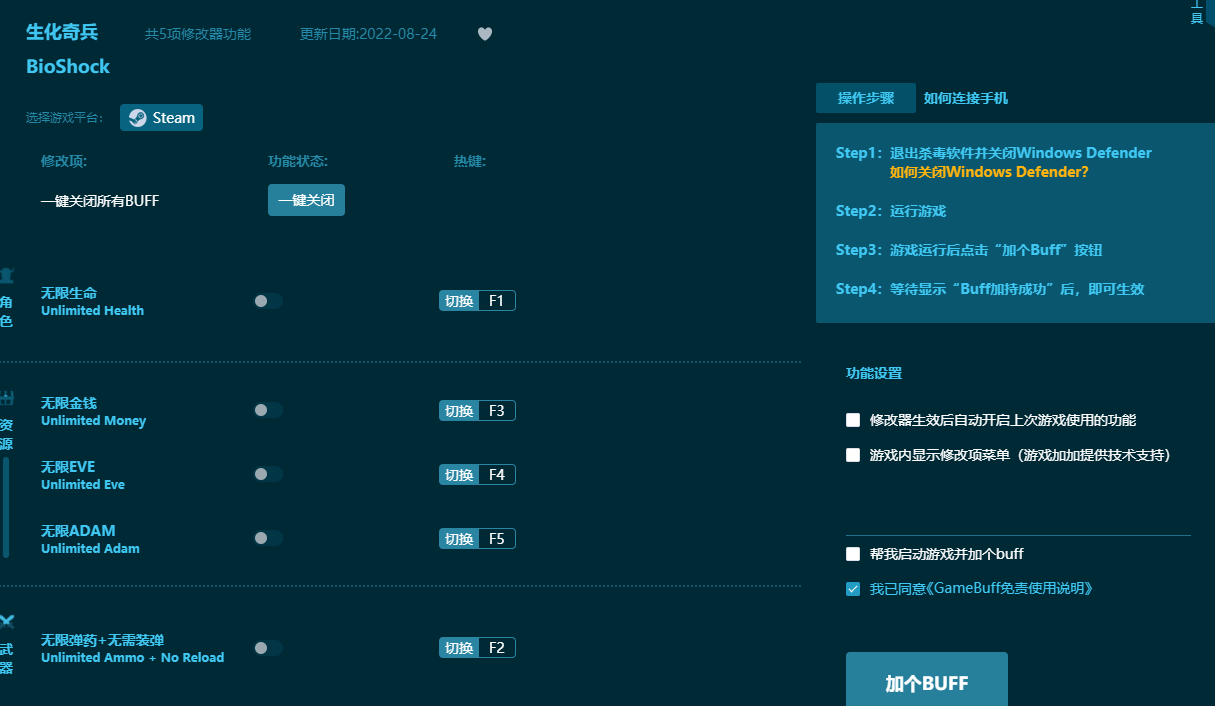This screenshot has height=706, width=1215.
Task: Open 如何关闭Windows Defender? link
Action: coord(989,172)
